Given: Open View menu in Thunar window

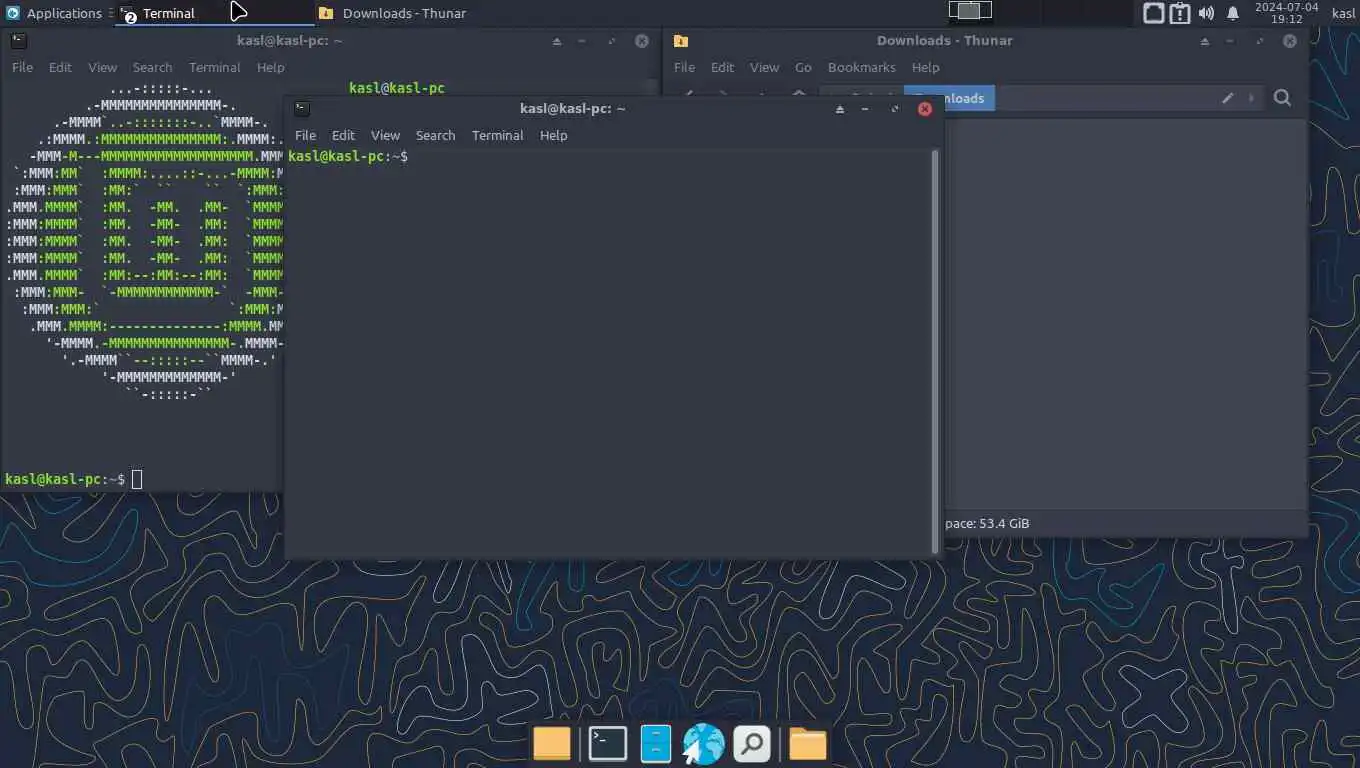Looking at the screenshot, I should point(764,67).
